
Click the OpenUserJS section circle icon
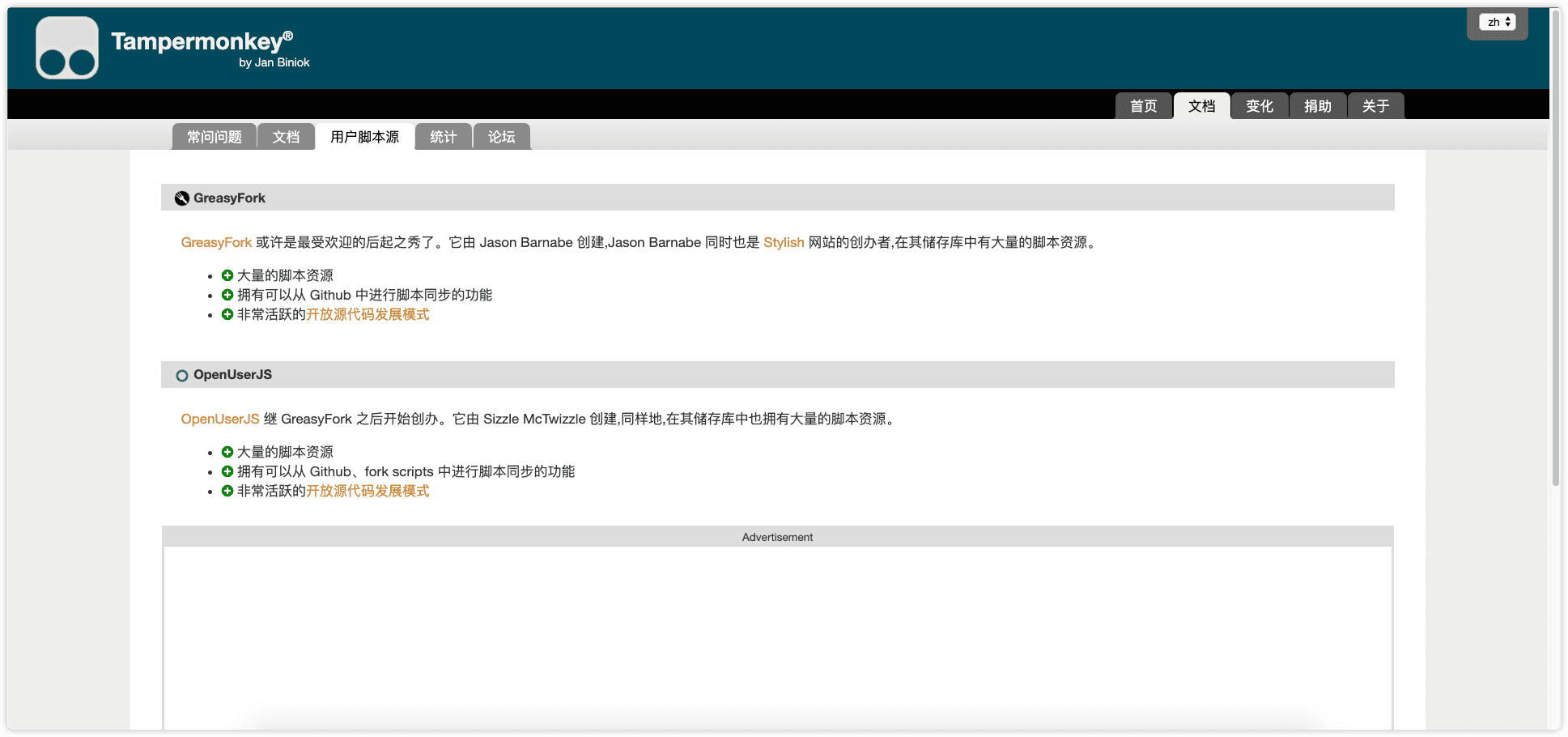click(182, 375)
